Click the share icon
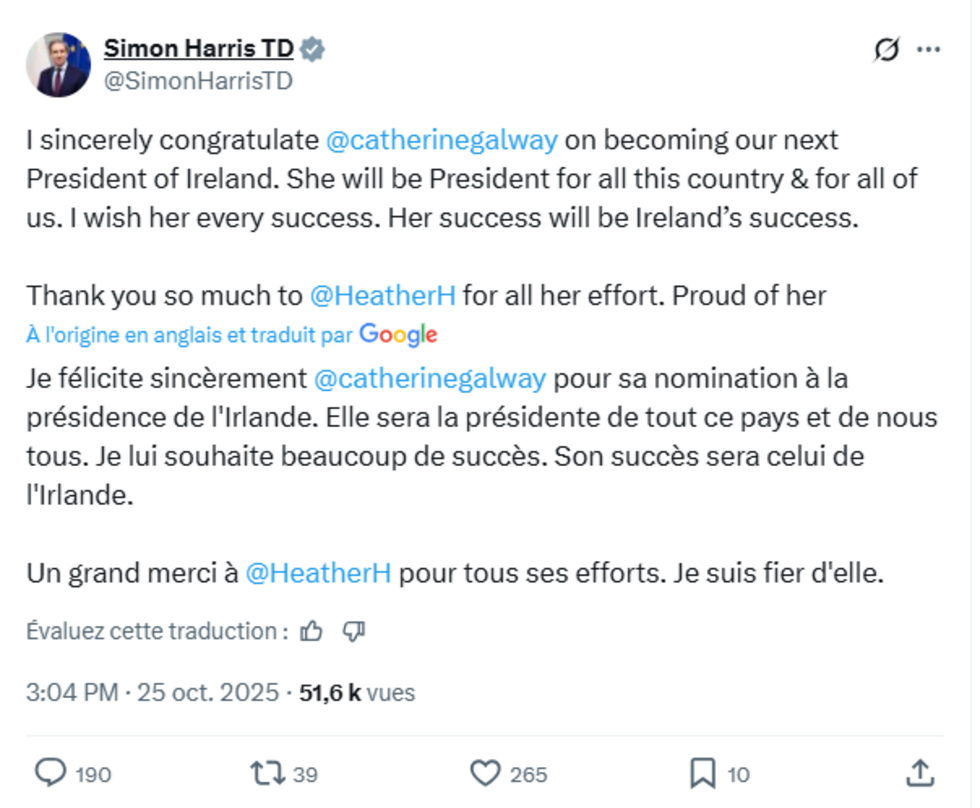 (x=919, y=773)
